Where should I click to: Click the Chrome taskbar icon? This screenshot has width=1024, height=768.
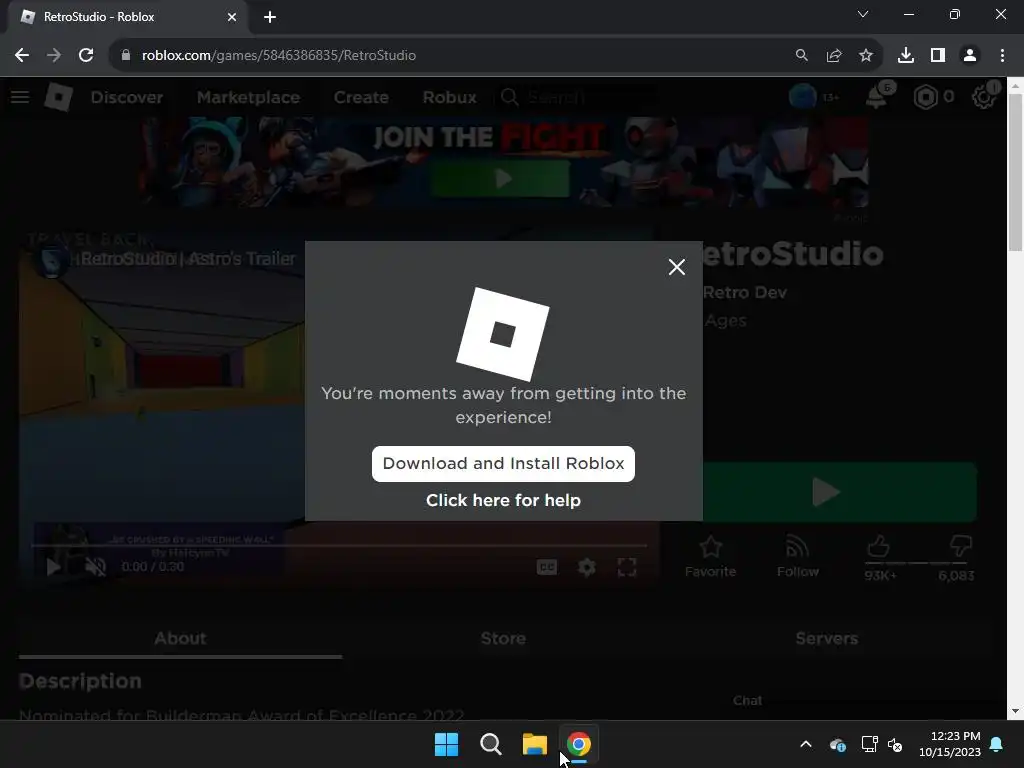click(579, 744)
